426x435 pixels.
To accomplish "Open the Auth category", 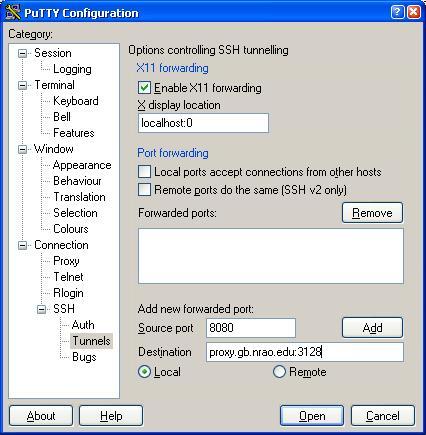I will click(83, 325).
